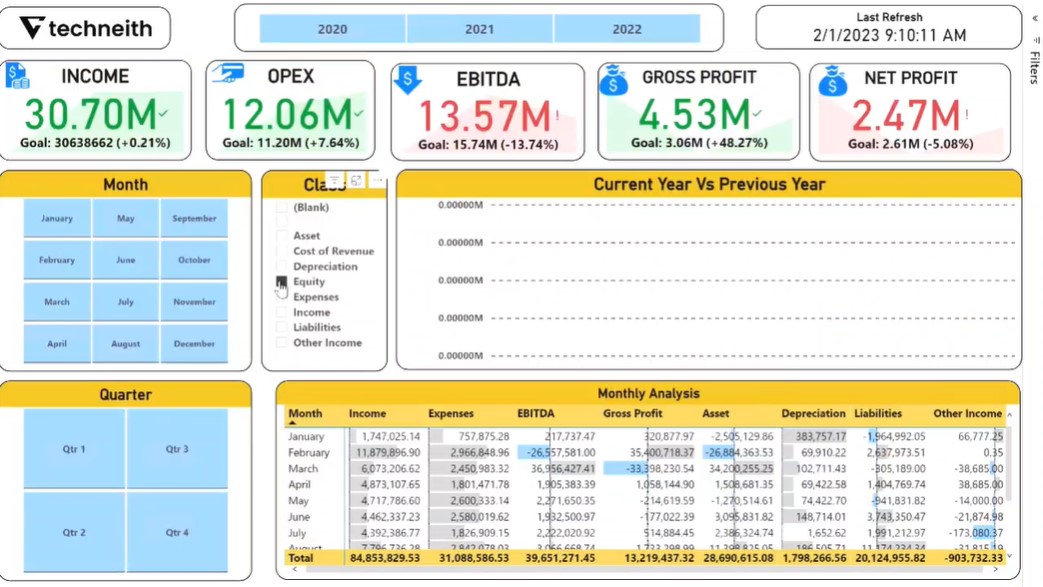Click the filter lines icon on Class slicer header
Viewport: 1043px width, 587px height.
333,180
